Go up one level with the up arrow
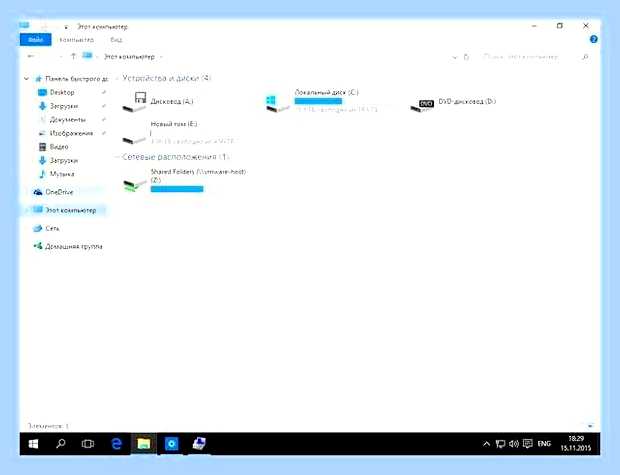This screenshot has width=620, height=475. tap(74, 57)
